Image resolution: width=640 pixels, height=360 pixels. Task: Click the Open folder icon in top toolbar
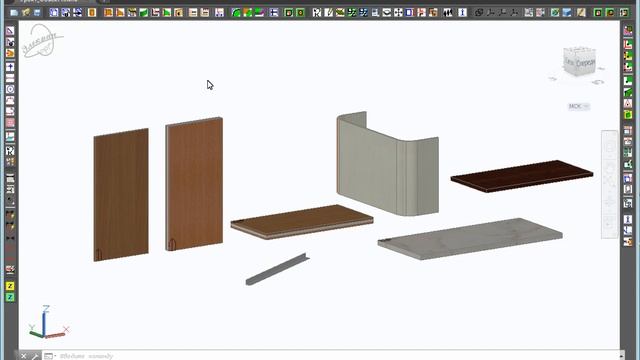(x=26, y=13)
